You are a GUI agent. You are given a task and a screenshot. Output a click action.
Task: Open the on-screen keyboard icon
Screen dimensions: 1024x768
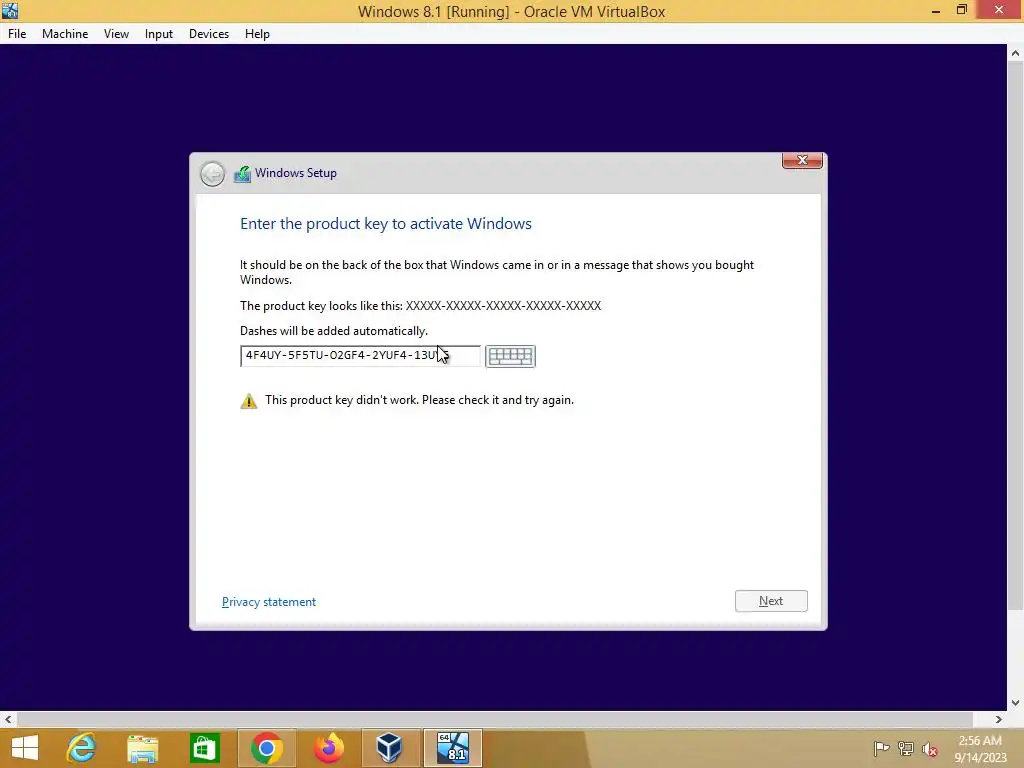click(x=510, y=356)
